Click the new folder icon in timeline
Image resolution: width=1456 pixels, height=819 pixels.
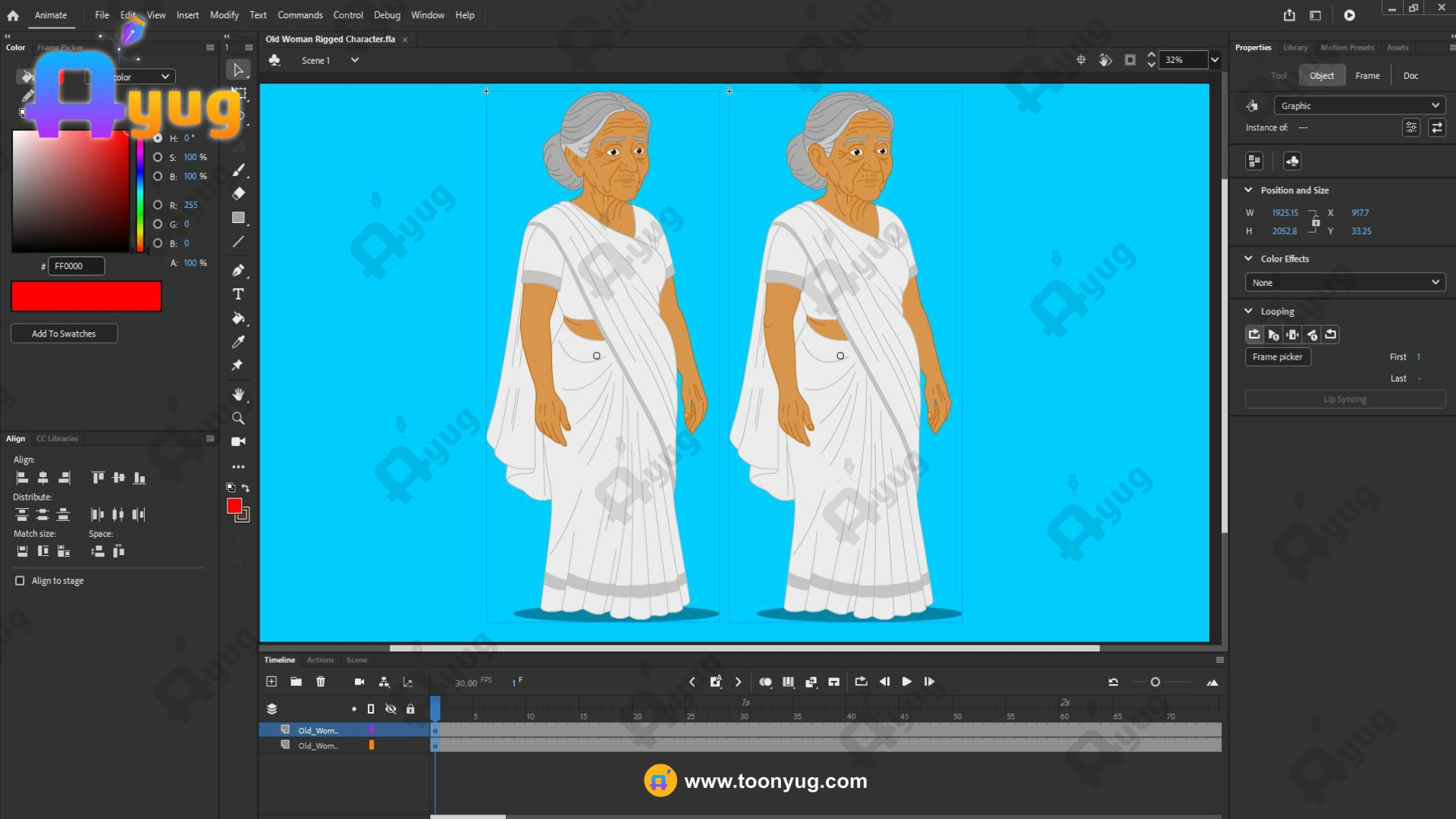(x=297, y=682)
